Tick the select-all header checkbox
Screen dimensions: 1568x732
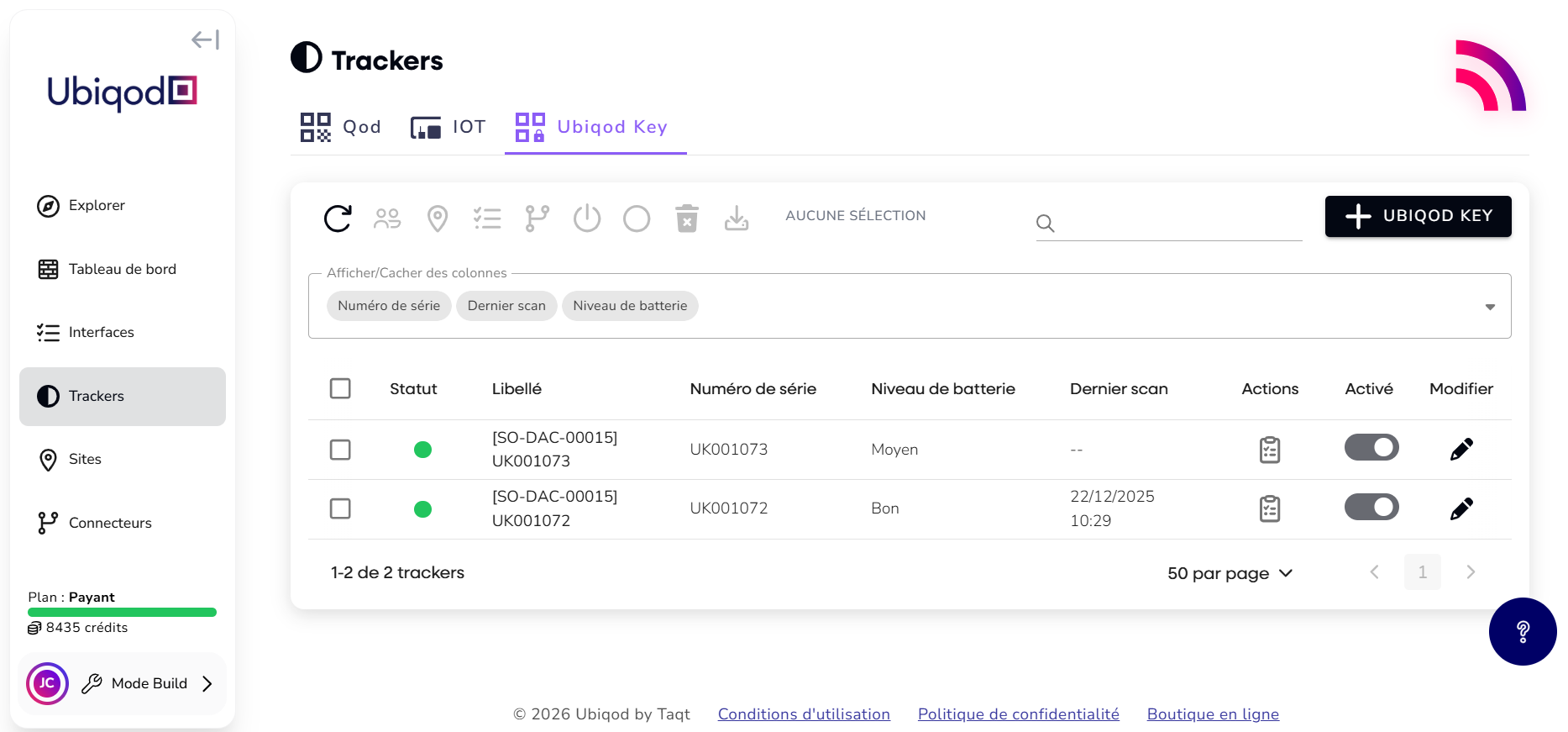[340, 388]
